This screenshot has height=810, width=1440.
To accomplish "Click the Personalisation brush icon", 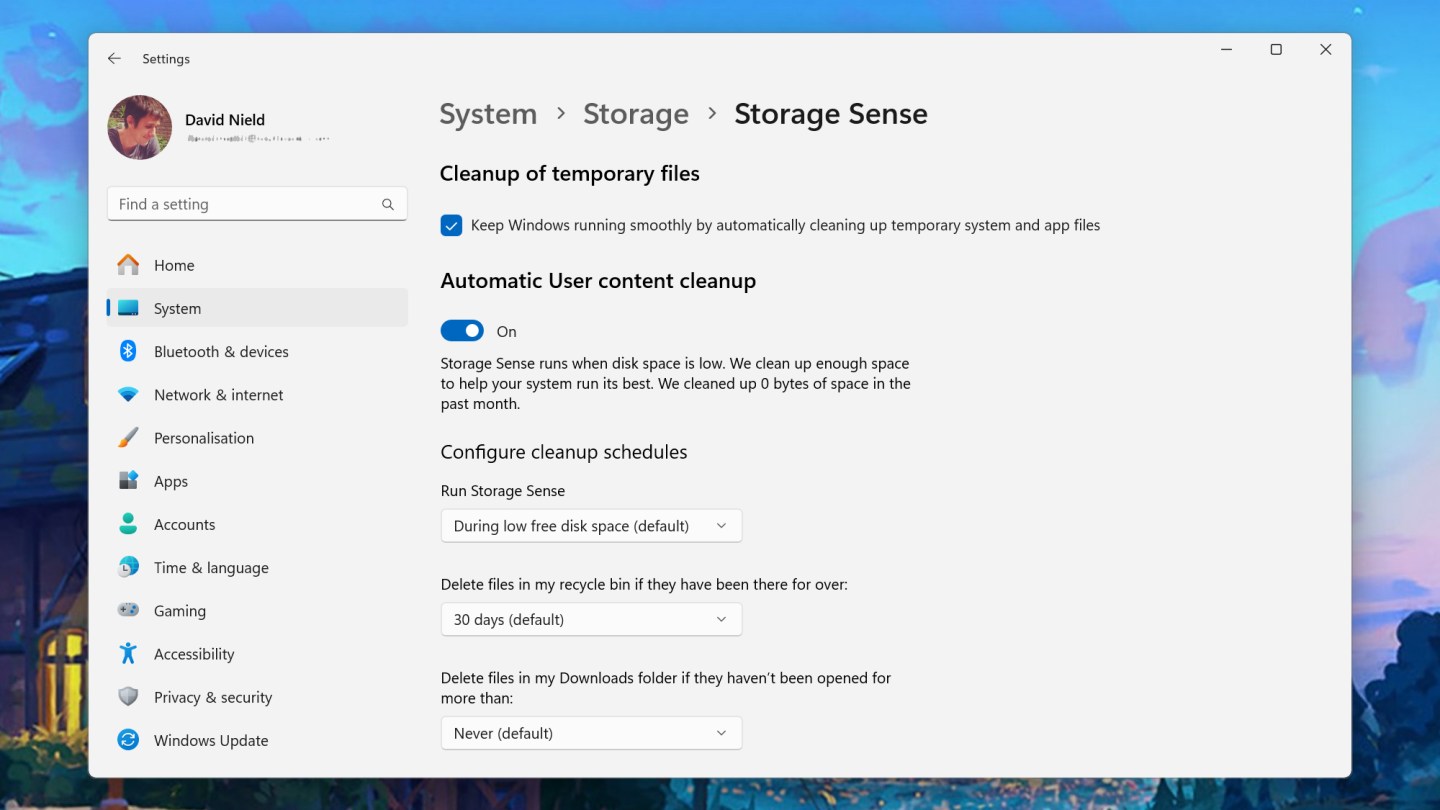I will click(128, 437).
